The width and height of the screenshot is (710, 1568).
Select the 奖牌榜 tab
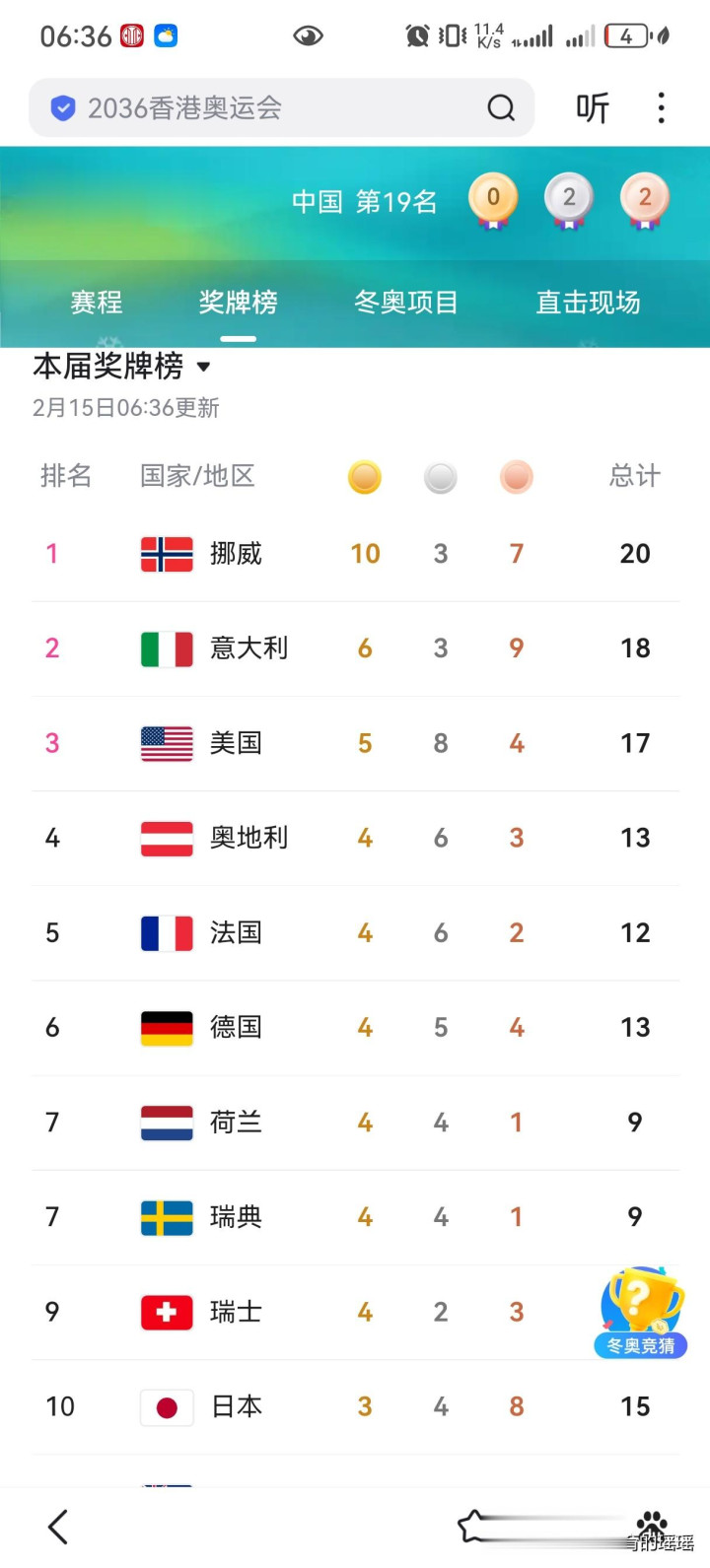238,302
